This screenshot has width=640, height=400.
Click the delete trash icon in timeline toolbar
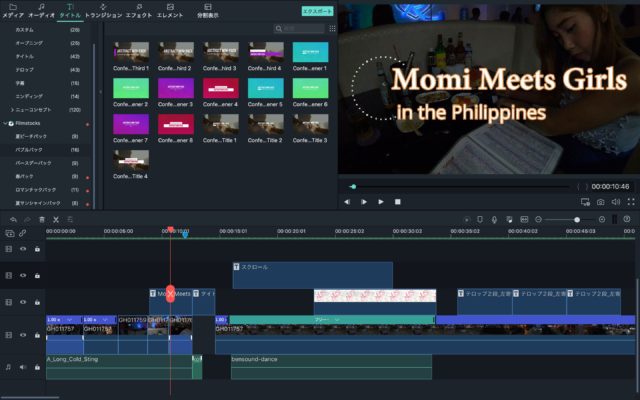41,219
